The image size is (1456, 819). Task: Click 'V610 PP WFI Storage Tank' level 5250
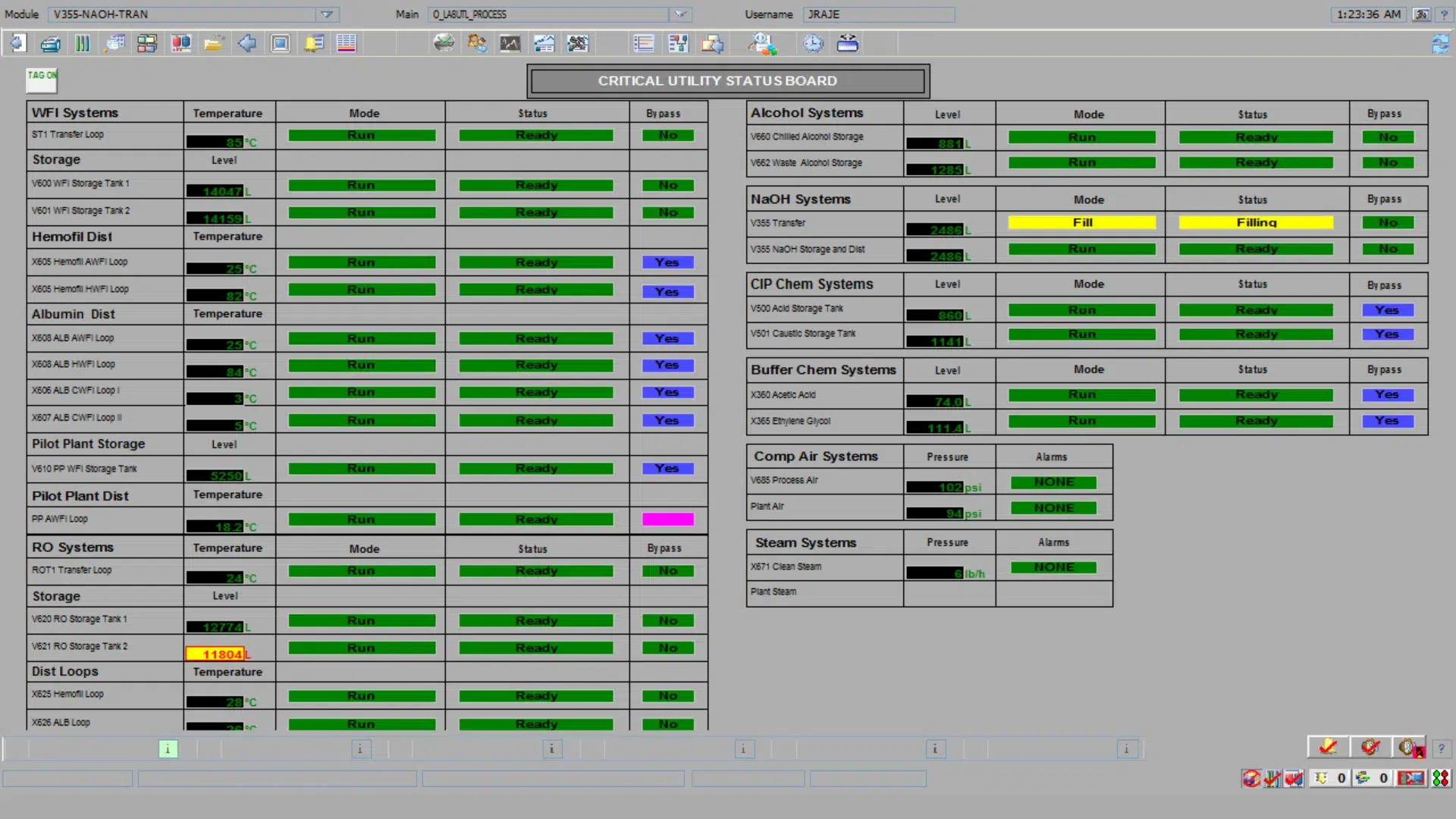(216, 475)
